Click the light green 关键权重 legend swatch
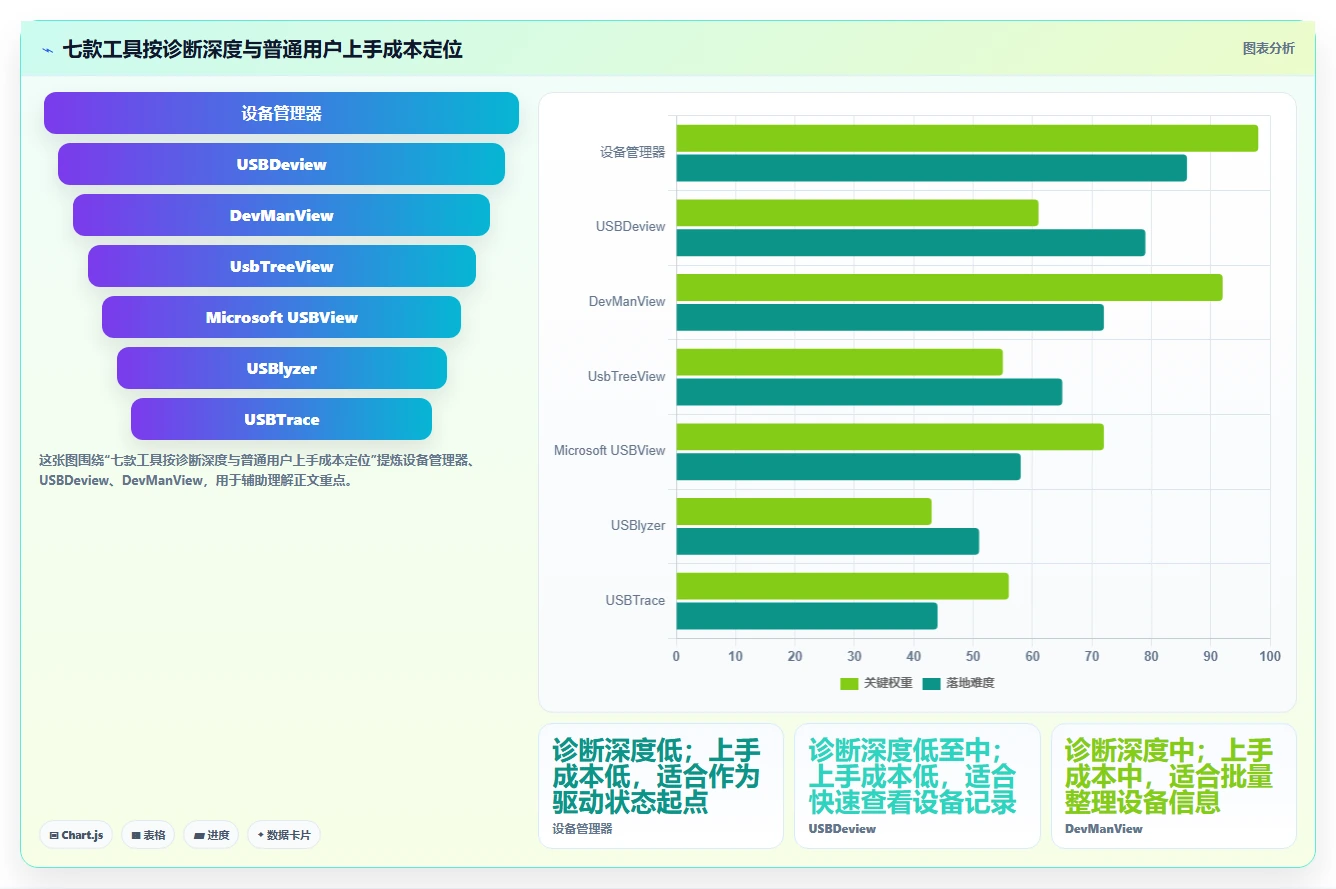The image size is (1336, 889). (x=849, y=683)
